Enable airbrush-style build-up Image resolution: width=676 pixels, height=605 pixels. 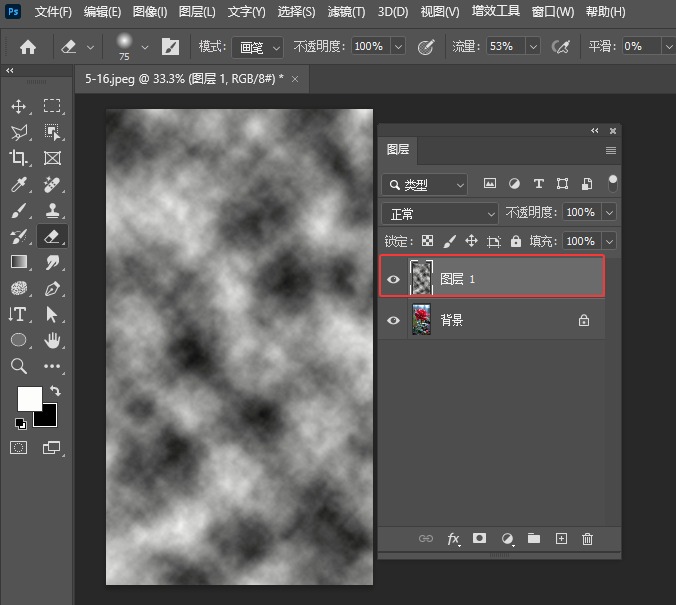point(560,47)
